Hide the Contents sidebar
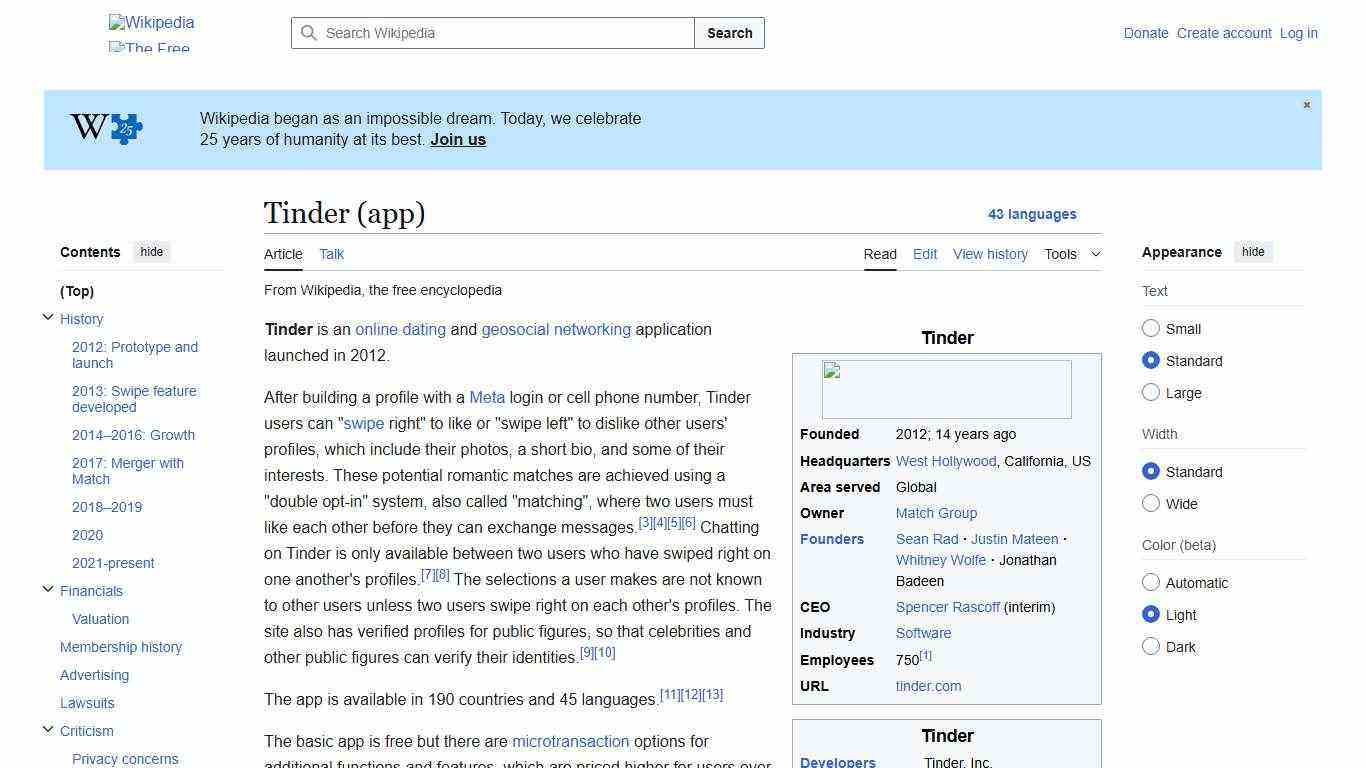Viewport: 1366px width, 768px height. coord(151,252)
